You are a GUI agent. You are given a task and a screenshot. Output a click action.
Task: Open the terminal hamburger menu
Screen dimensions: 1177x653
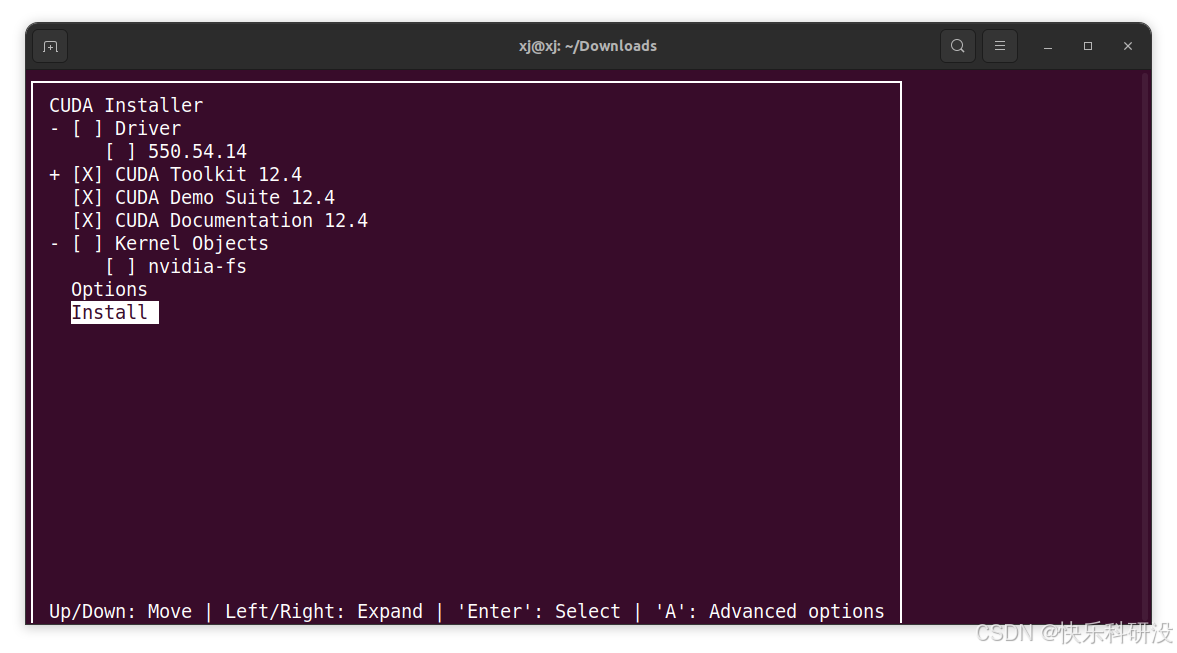coord(999,46)
